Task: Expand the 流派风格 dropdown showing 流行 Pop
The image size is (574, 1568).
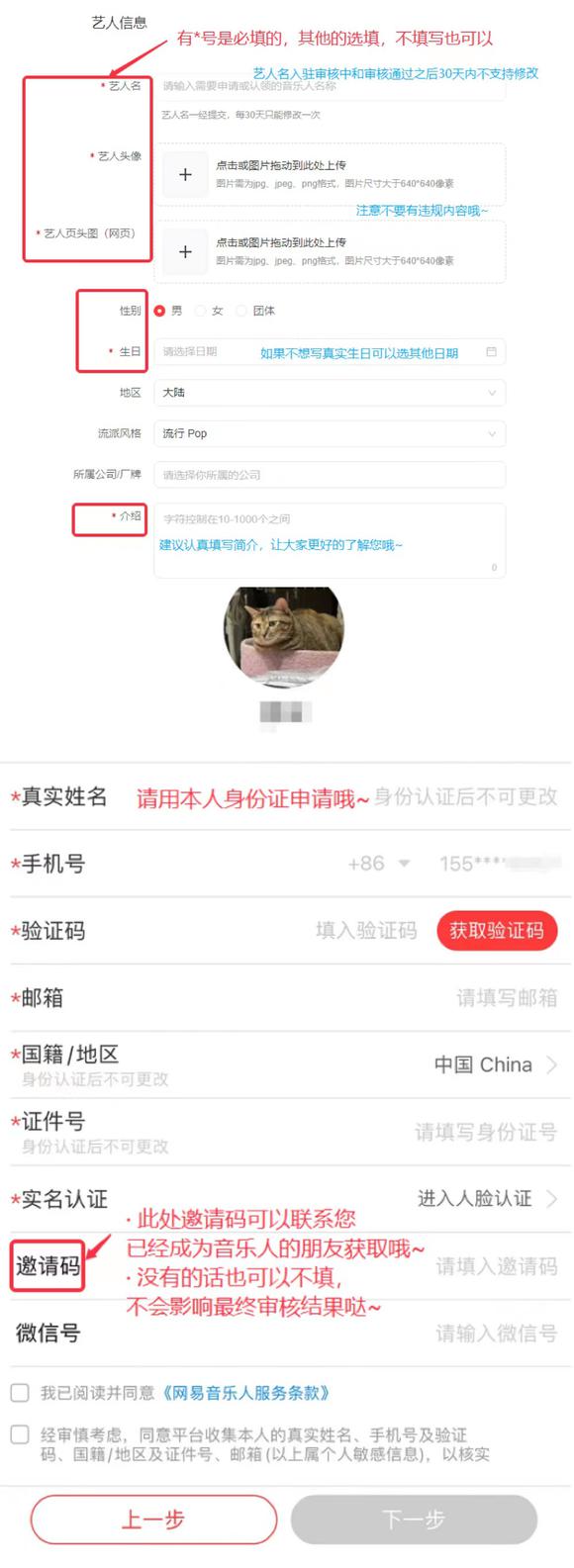Action: click(330, 433)
